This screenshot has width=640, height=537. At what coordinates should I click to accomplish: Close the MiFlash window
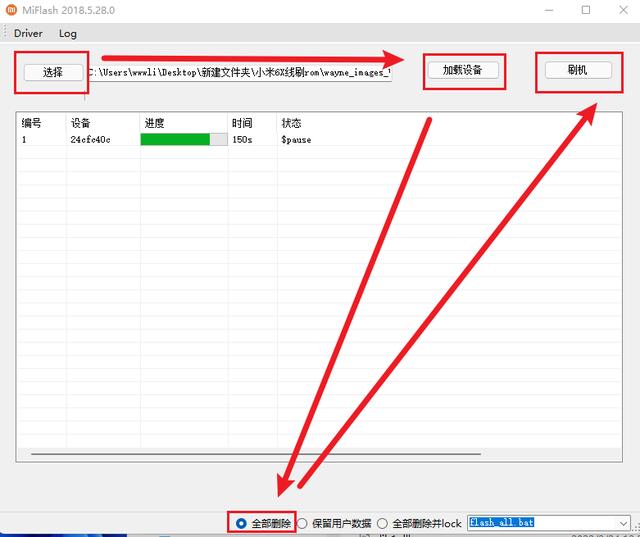623,10
